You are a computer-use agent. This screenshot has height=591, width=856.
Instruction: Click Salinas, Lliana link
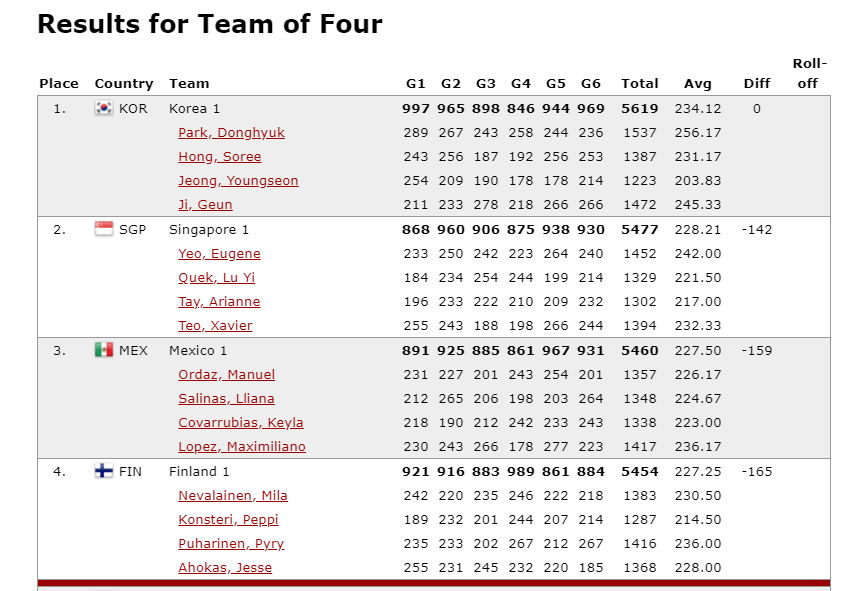226,399
